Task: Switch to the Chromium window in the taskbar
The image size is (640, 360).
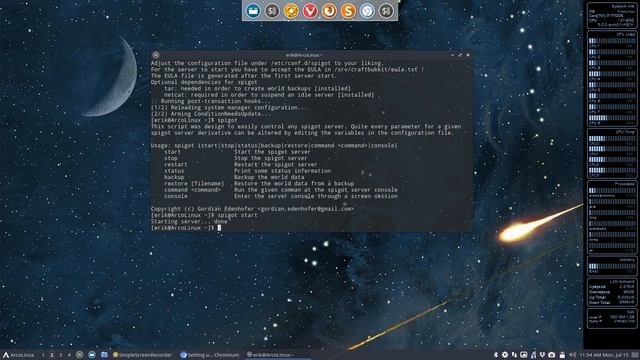Action: tap(210, 355)
